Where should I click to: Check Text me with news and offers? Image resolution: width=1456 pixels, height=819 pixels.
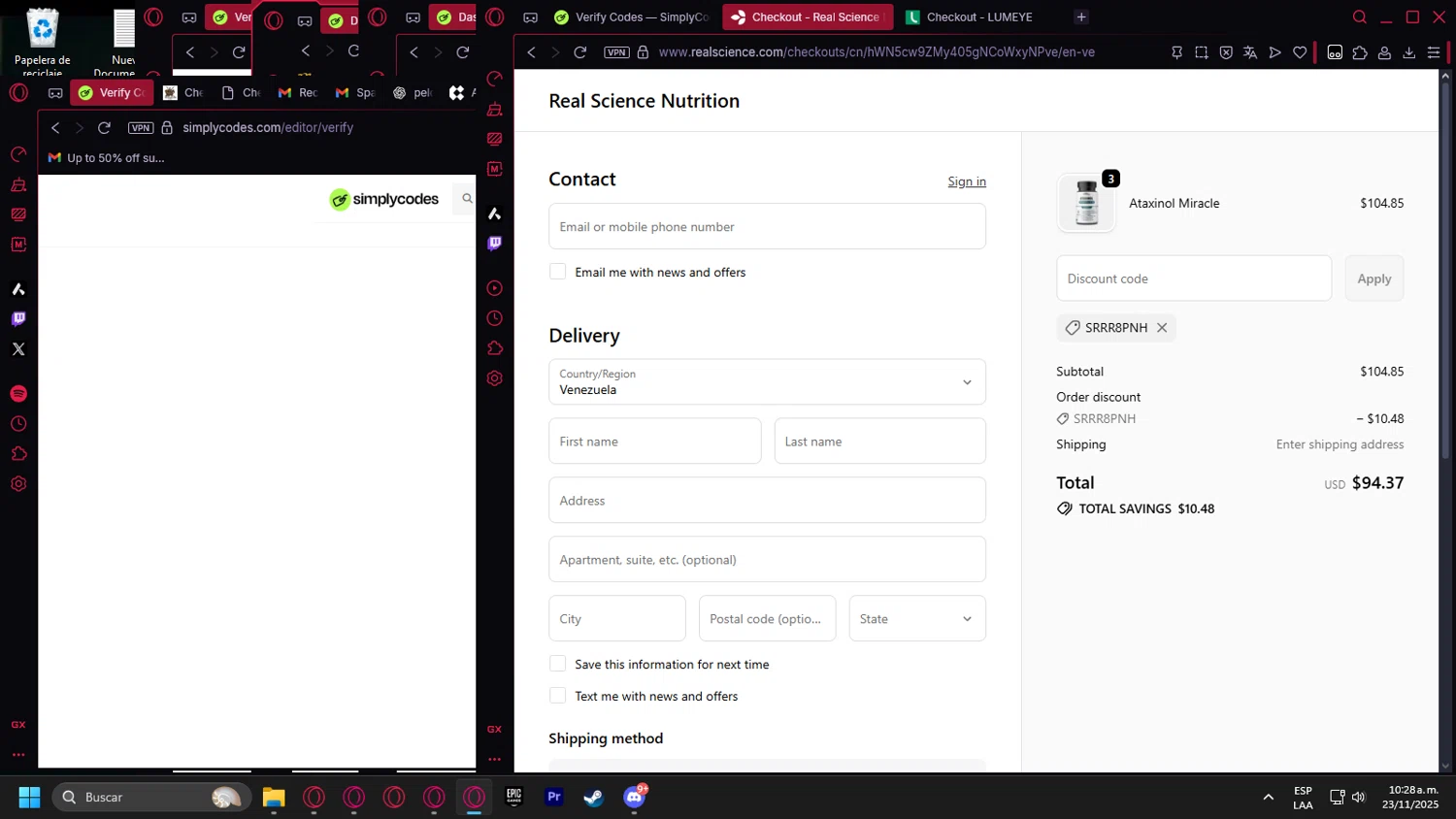(557, 696)
